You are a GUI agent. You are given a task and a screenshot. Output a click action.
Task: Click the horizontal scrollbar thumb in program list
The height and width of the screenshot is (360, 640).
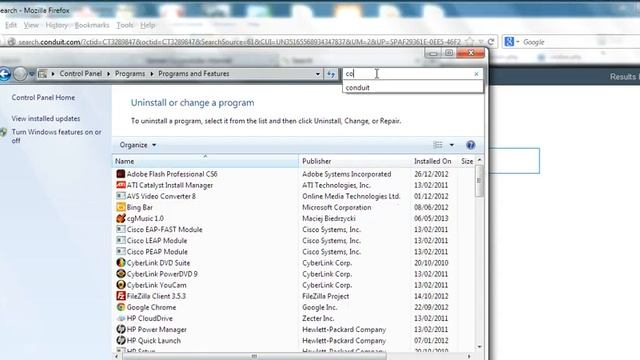click(x=254, y=356)
